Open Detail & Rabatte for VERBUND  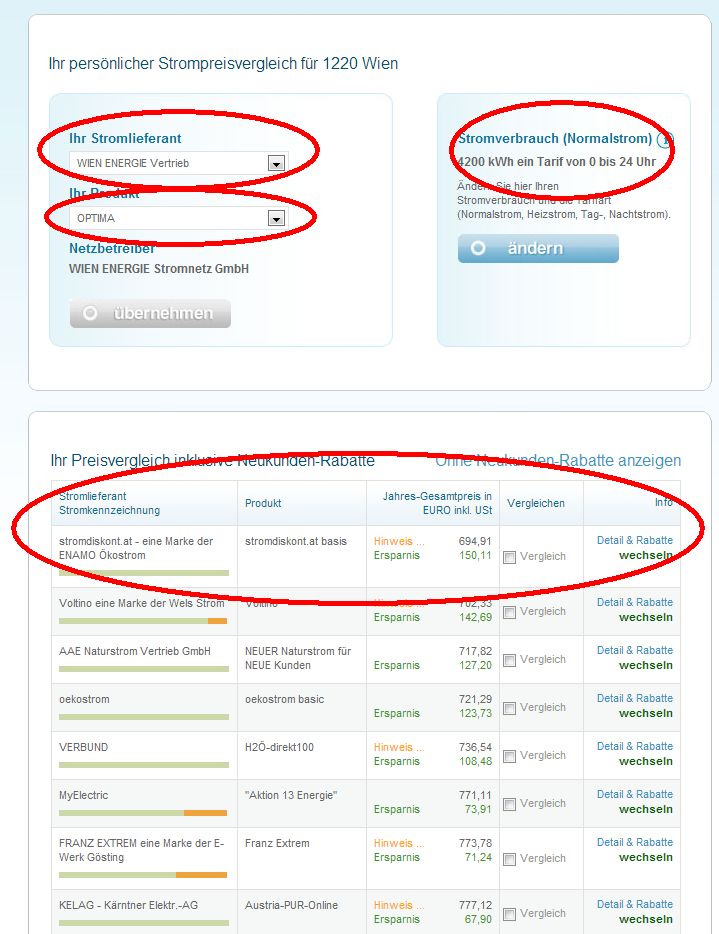(x=635, y=746)
